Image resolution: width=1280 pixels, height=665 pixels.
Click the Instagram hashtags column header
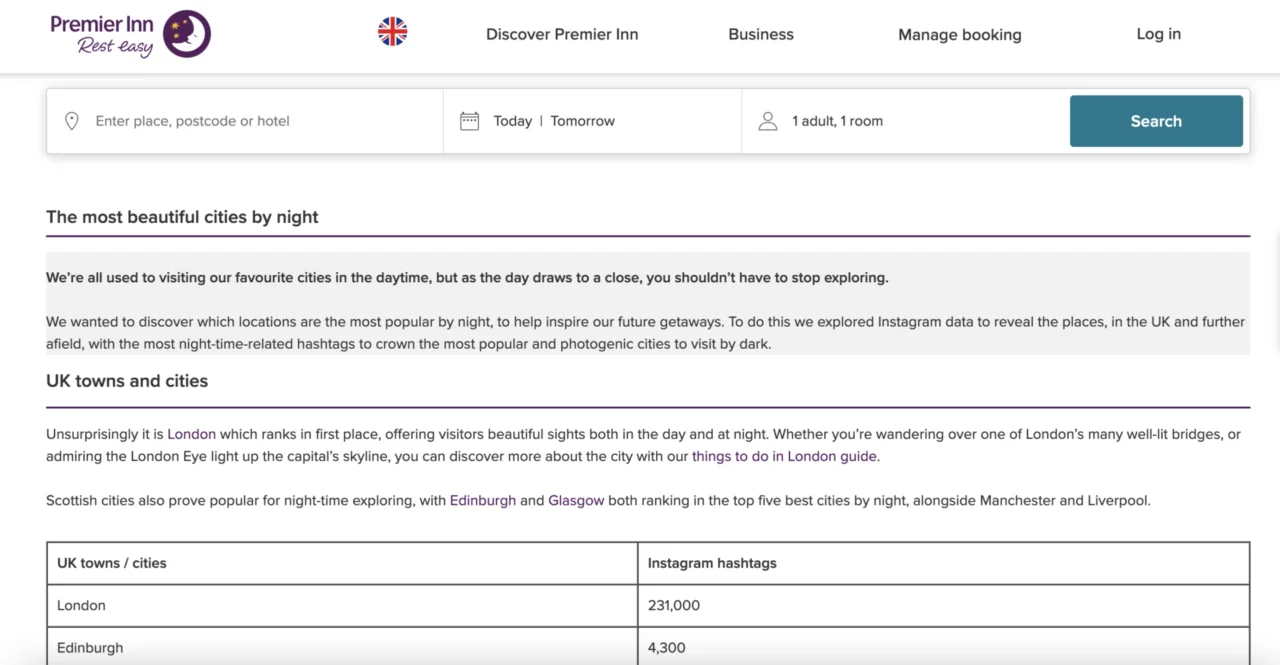711,563
